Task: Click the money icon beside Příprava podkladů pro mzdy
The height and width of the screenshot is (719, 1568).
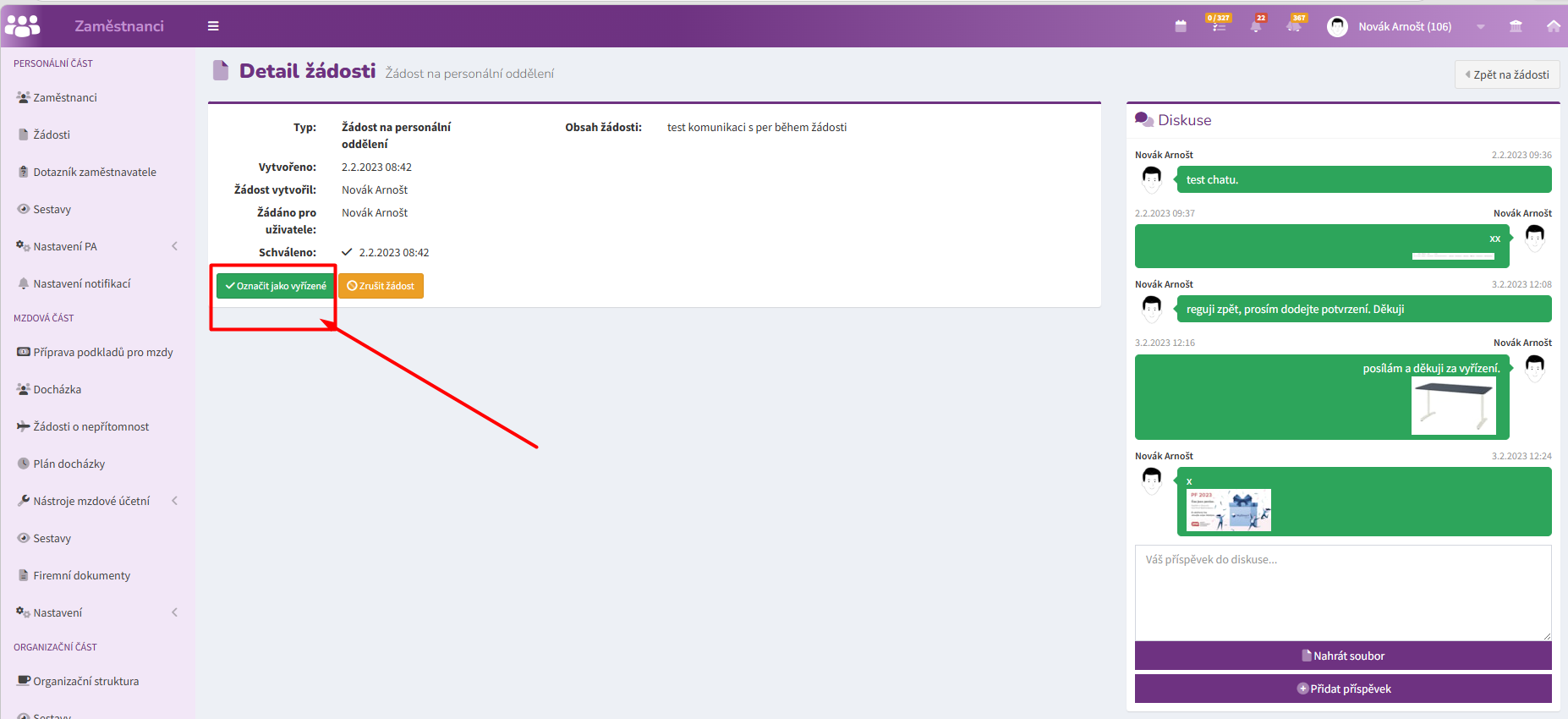Action: pos(24,352)
